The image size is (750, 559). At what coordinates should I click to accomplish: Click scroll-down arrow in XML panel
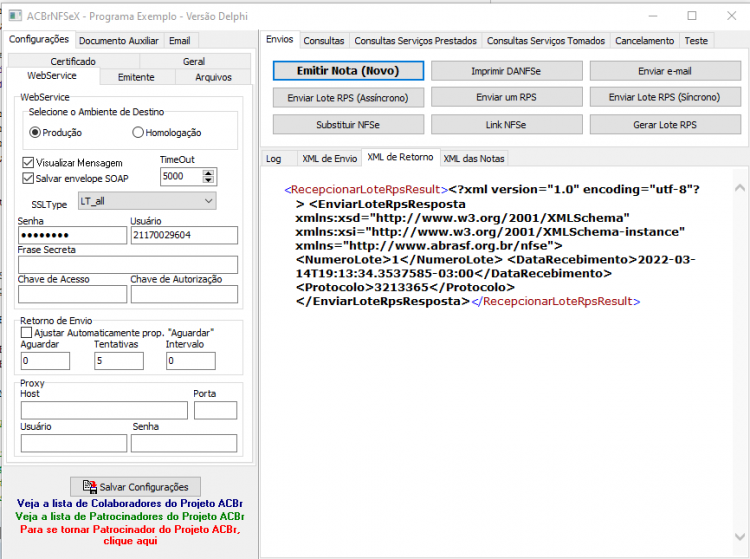point(739,537)
